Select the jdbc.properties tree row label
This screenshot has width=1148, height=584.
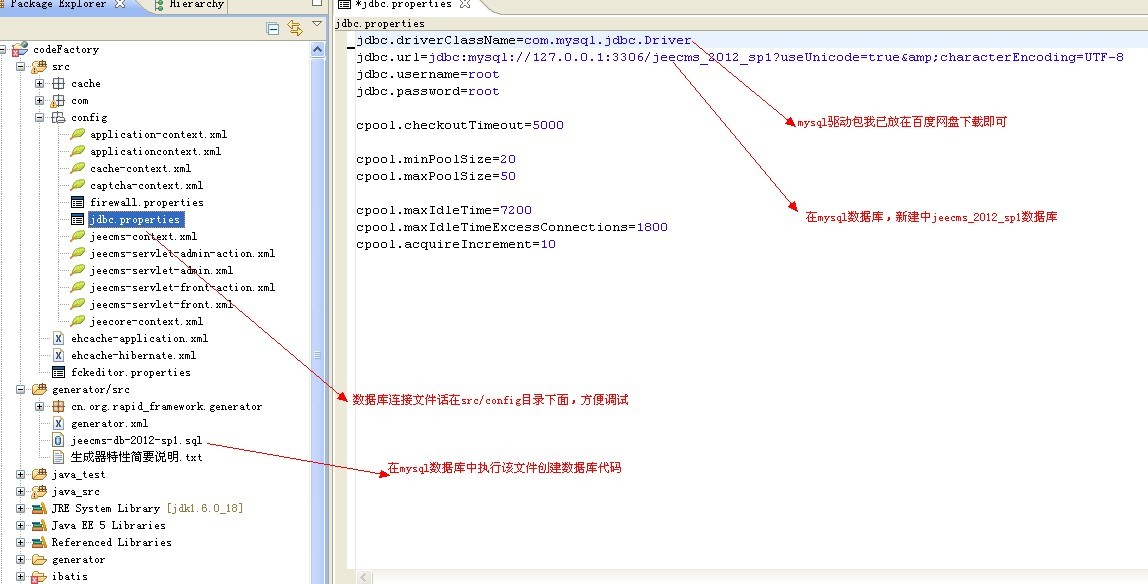pyautogui.click(x=135, y=219)
